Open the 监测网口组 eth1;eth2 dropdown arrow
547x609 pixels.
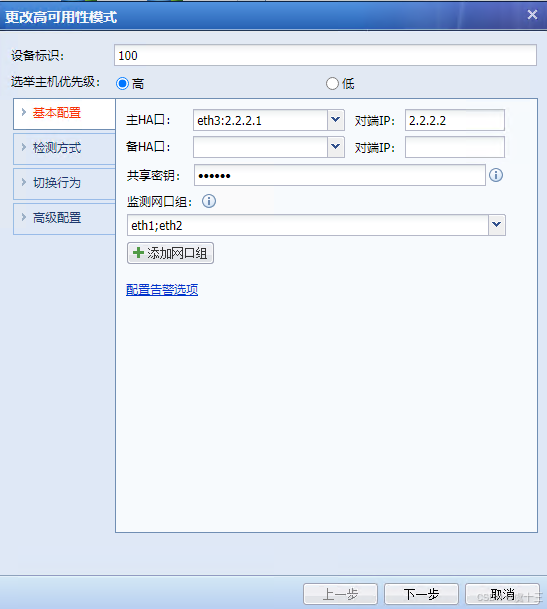click(x=496, y=225)
